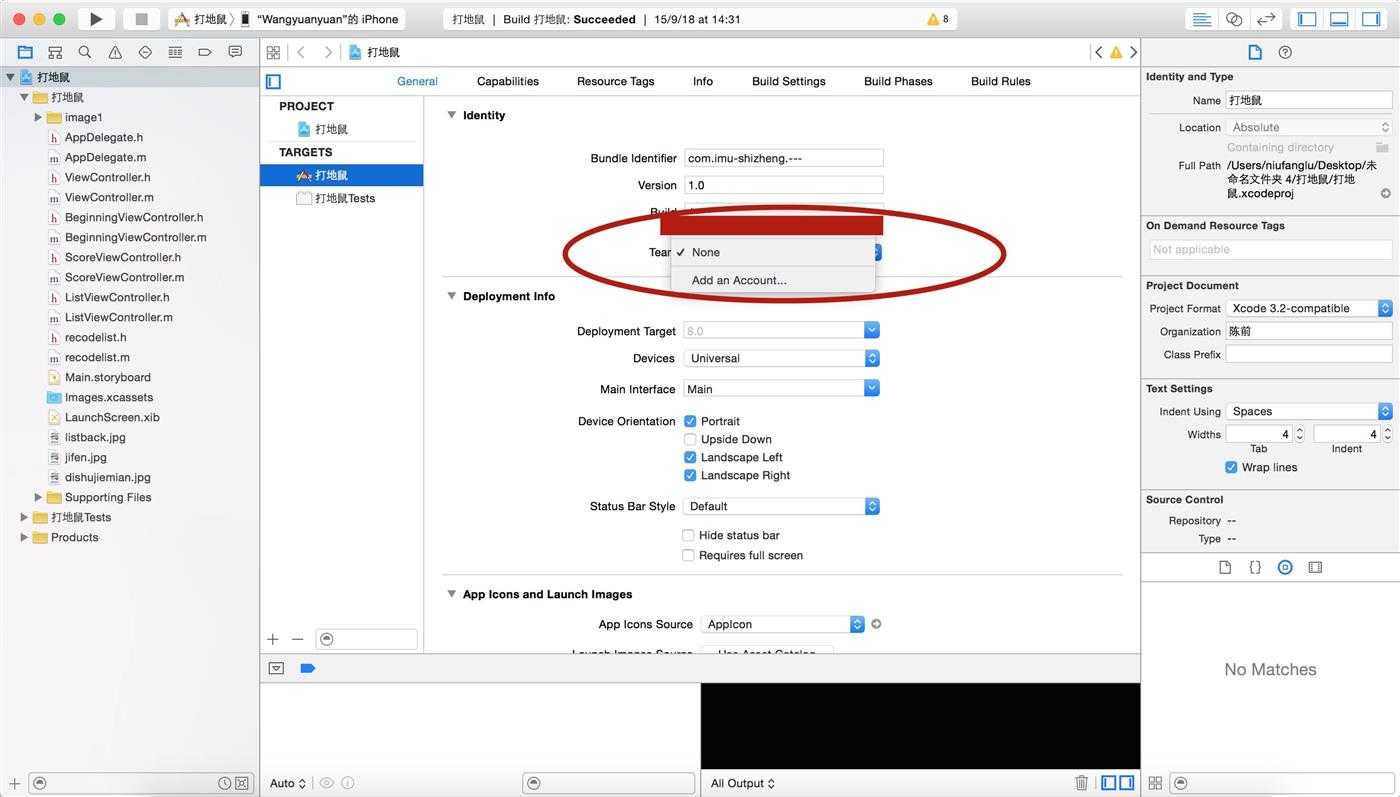
Task: Open the App Icons Source dropdown
Action: (783, 624)
